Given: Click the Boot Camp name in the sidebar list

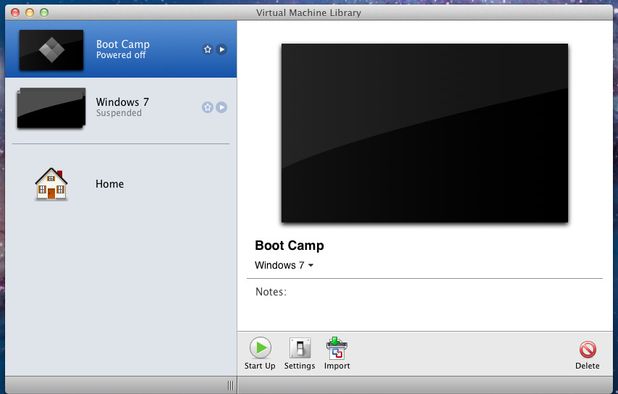Looking at the screenshot, I should [123, 44].
